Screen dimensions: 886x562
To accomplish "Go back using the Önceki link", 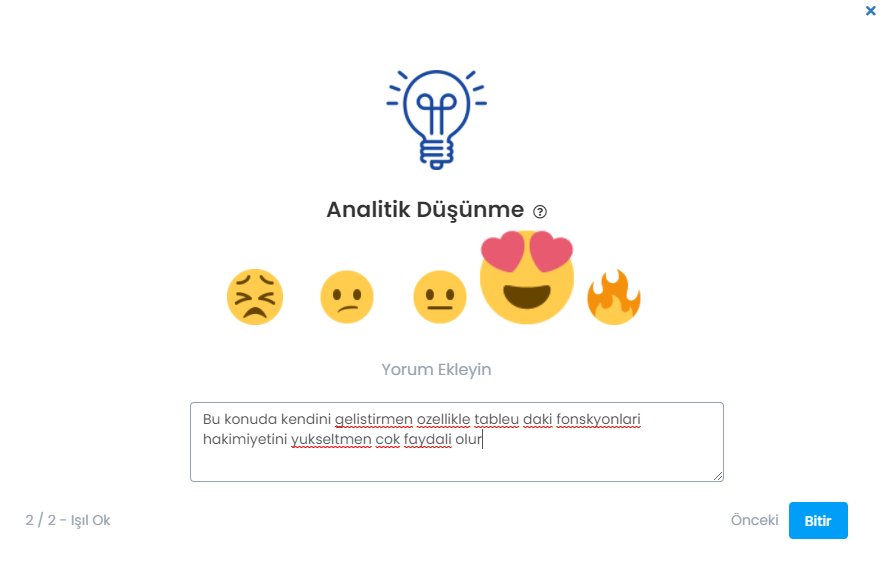I will [x=754, y=520].
